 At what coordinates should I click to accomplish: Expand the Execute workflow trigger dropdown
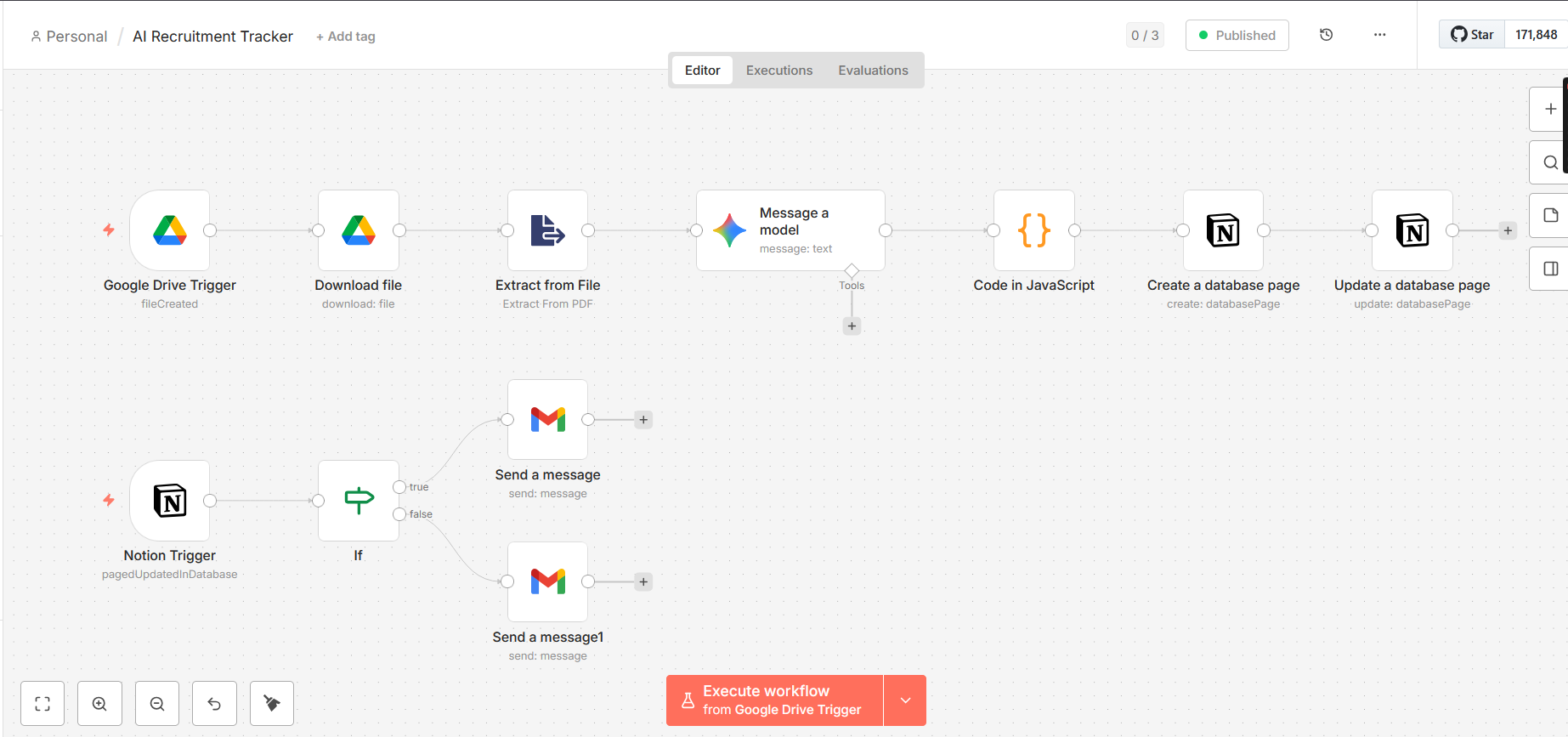point(905,700)
